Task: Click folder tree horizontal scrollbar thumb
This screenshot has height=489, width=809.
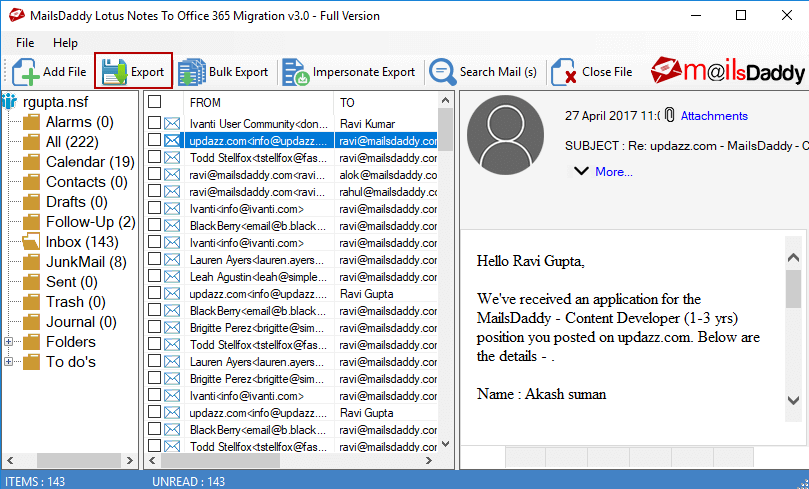Action: point(78,460)
